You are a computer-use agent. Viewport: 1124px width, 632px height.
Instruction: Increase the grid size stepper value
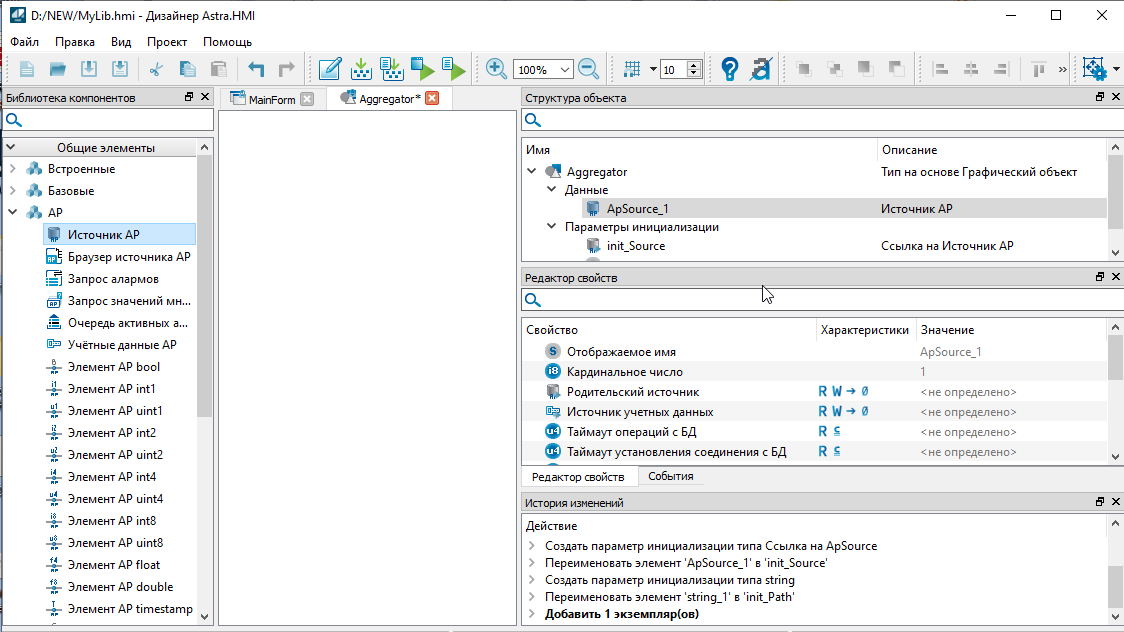click(695, 65)
